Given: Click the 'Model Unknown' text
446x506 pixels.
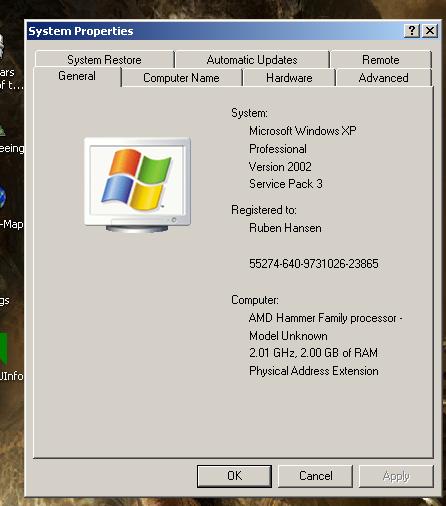Looking at the screenshot, I should [288, 336].
